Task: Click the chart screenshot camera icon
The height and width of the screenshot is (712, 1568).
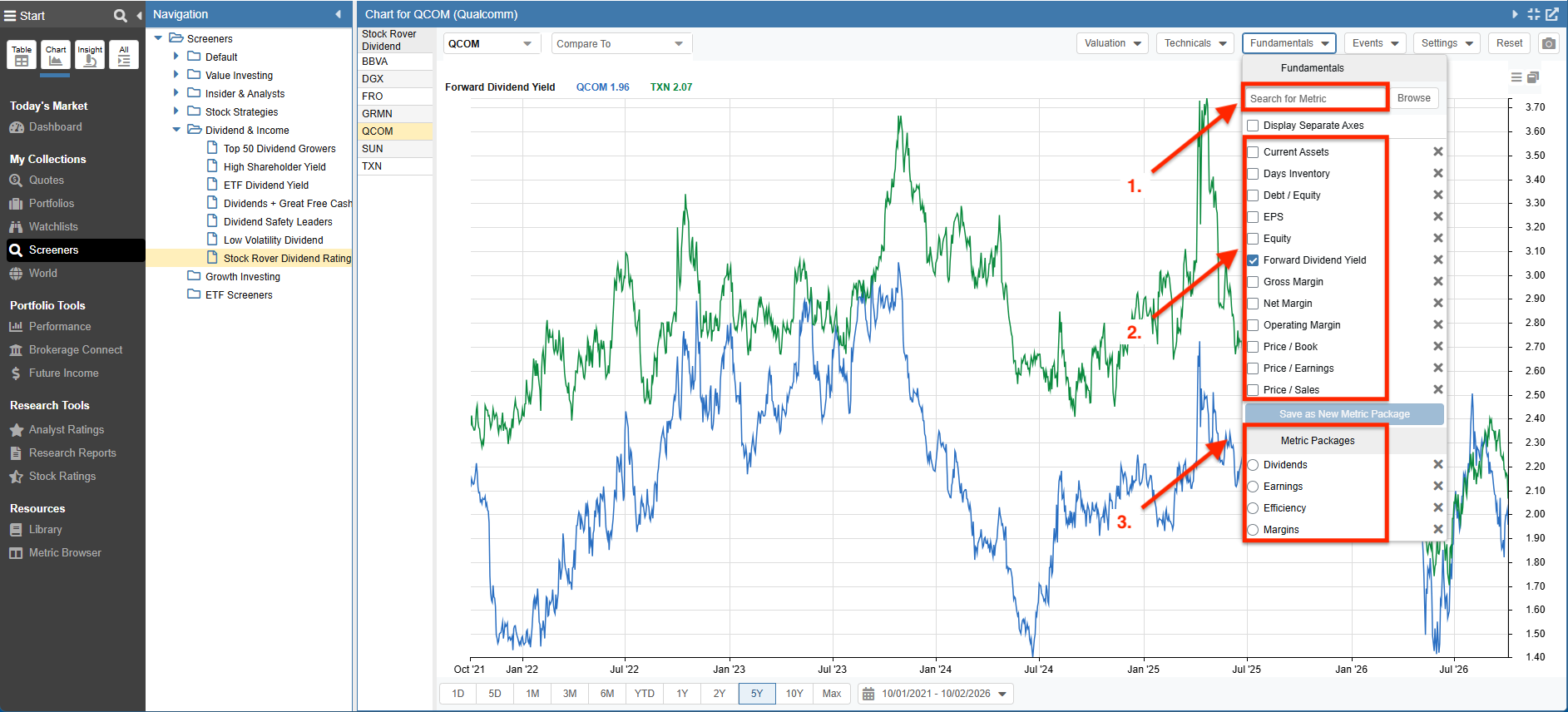Action: (1549, 43)
